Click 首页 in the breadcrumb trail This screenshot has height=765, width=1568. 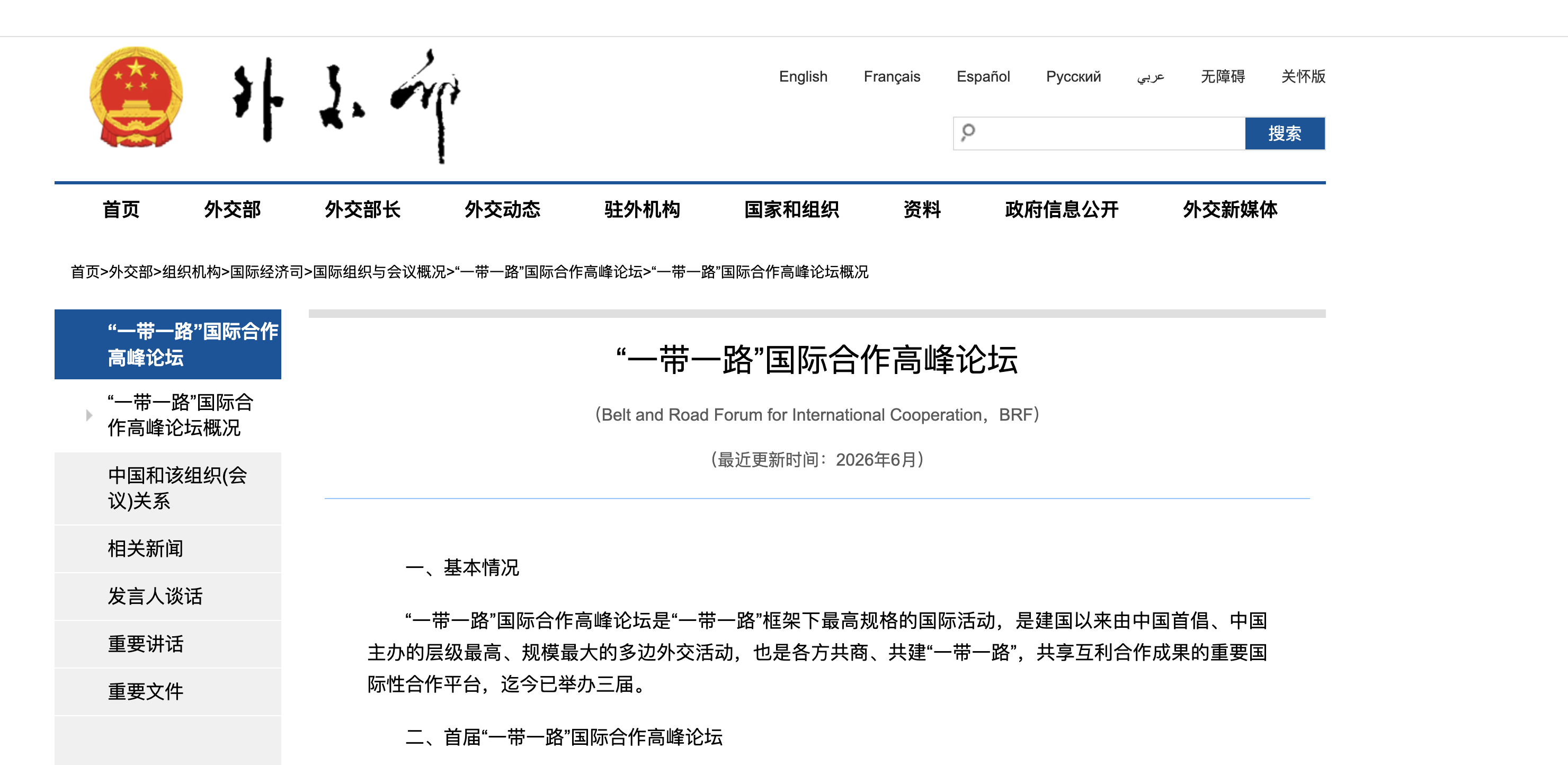point(85,272)
